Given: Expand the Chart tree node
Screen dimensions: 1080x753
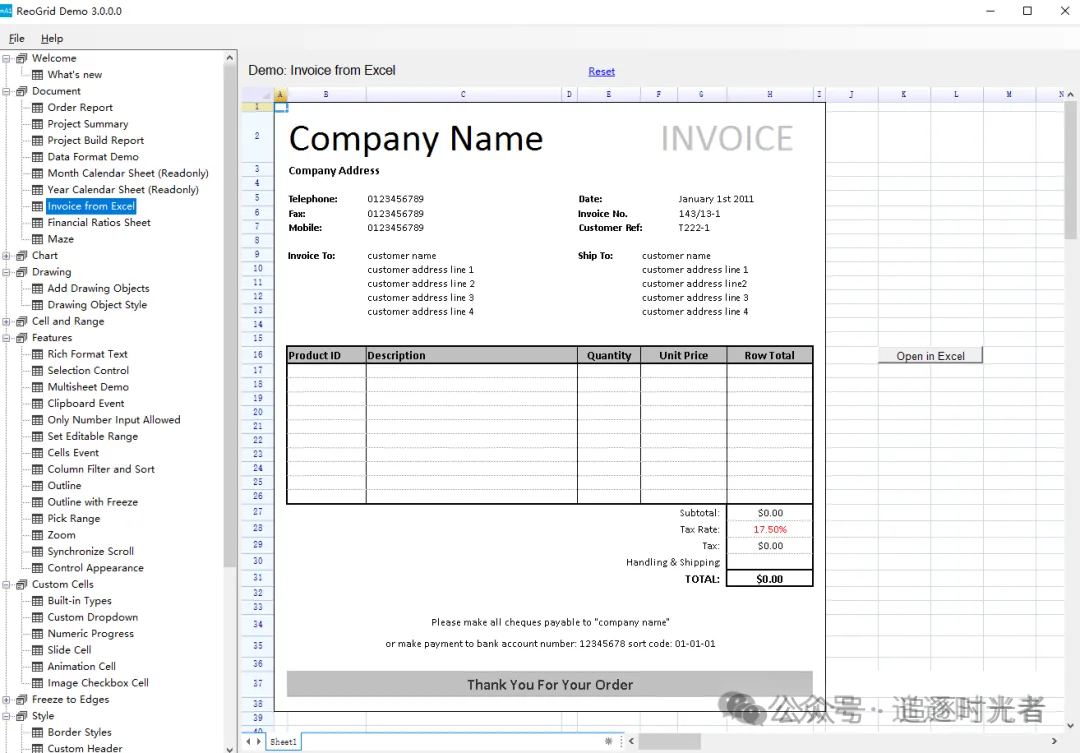Looking at the screenshot, I should coord(6,256).
